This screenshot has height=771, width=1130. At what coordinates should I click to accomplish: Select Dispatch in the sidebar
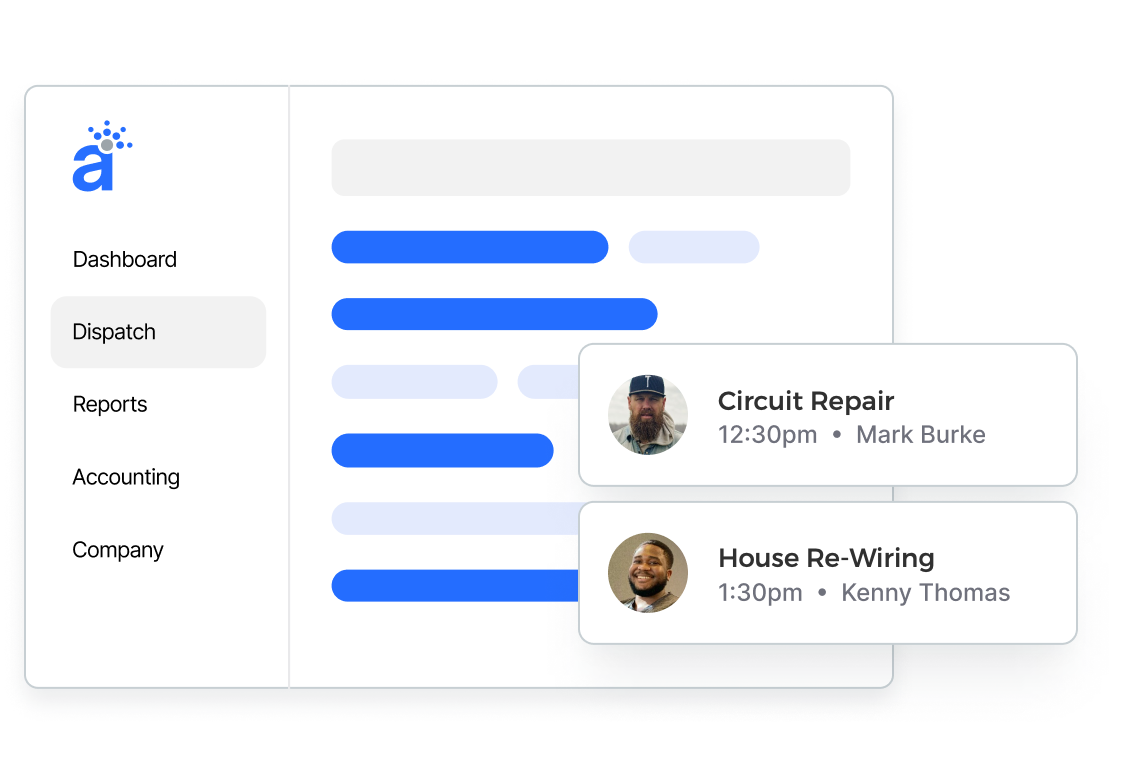click(x=114, y=332)
